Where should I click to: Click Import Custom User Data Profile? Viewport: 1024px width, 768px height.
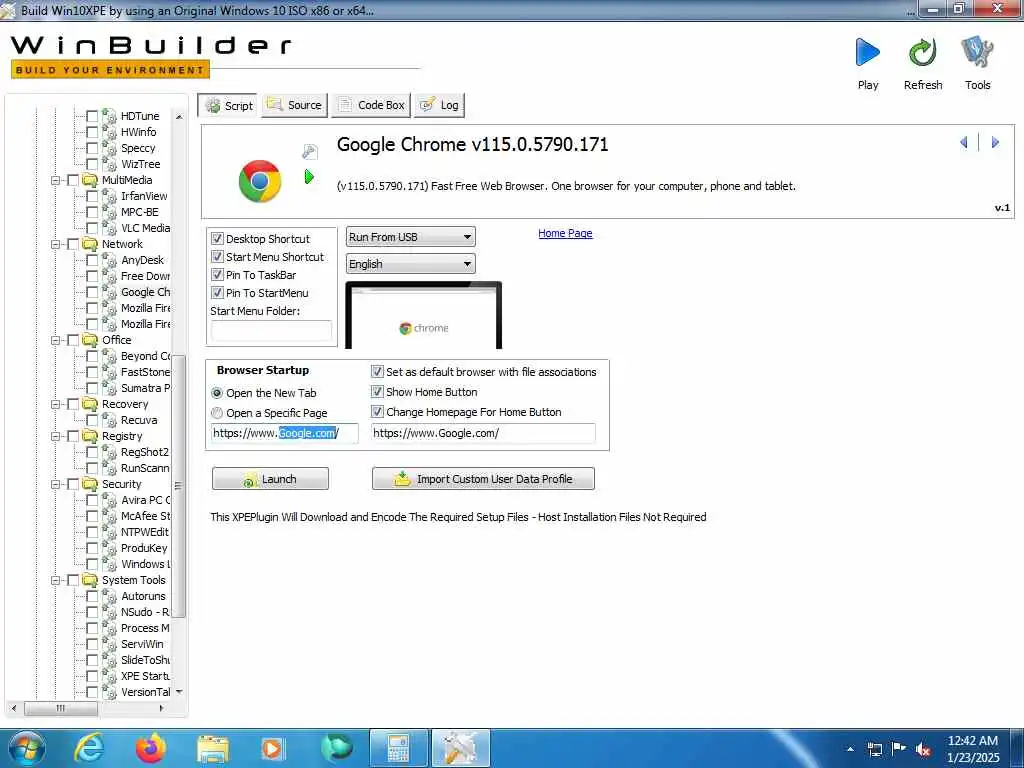click(483, 479)
